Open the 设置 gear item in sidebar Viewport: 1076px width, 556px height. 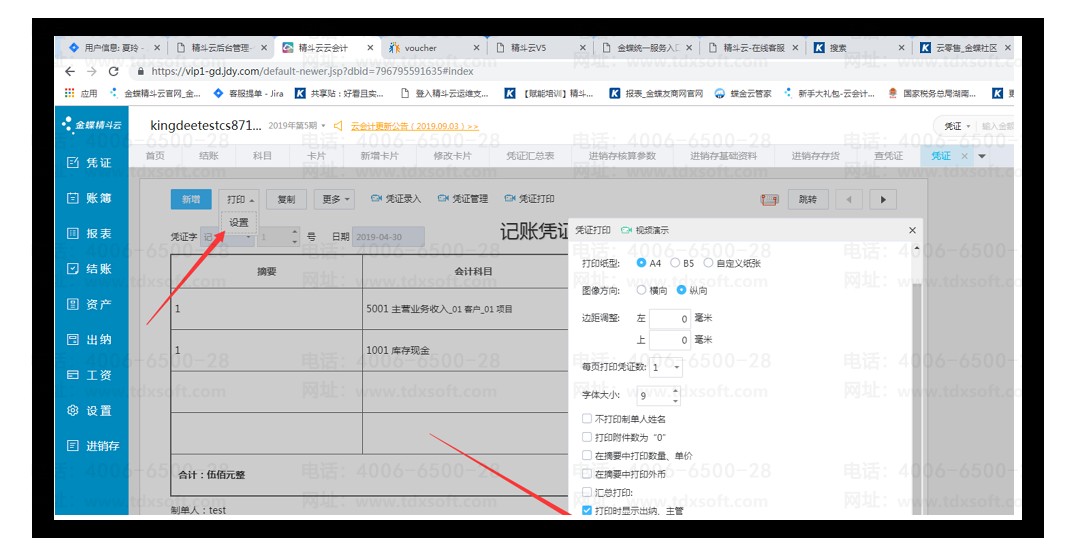point(90,411)
